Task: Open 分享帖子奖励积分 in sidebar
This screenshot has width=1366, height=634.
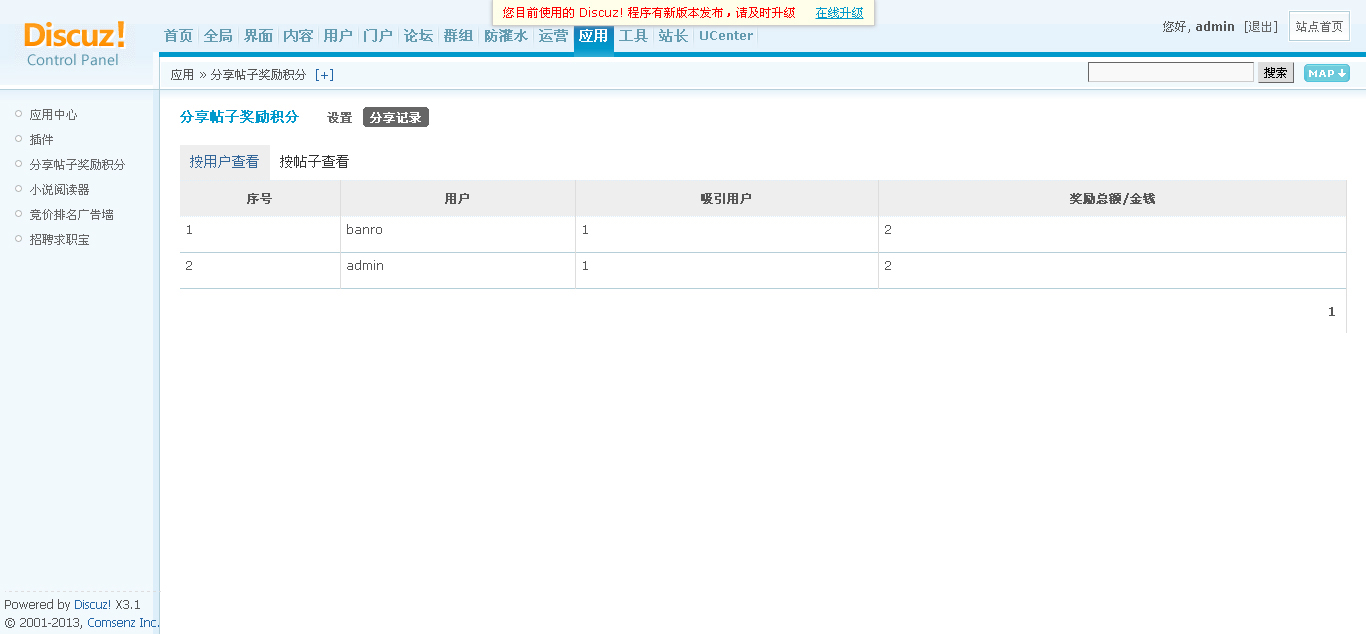Action: [77, 165]
